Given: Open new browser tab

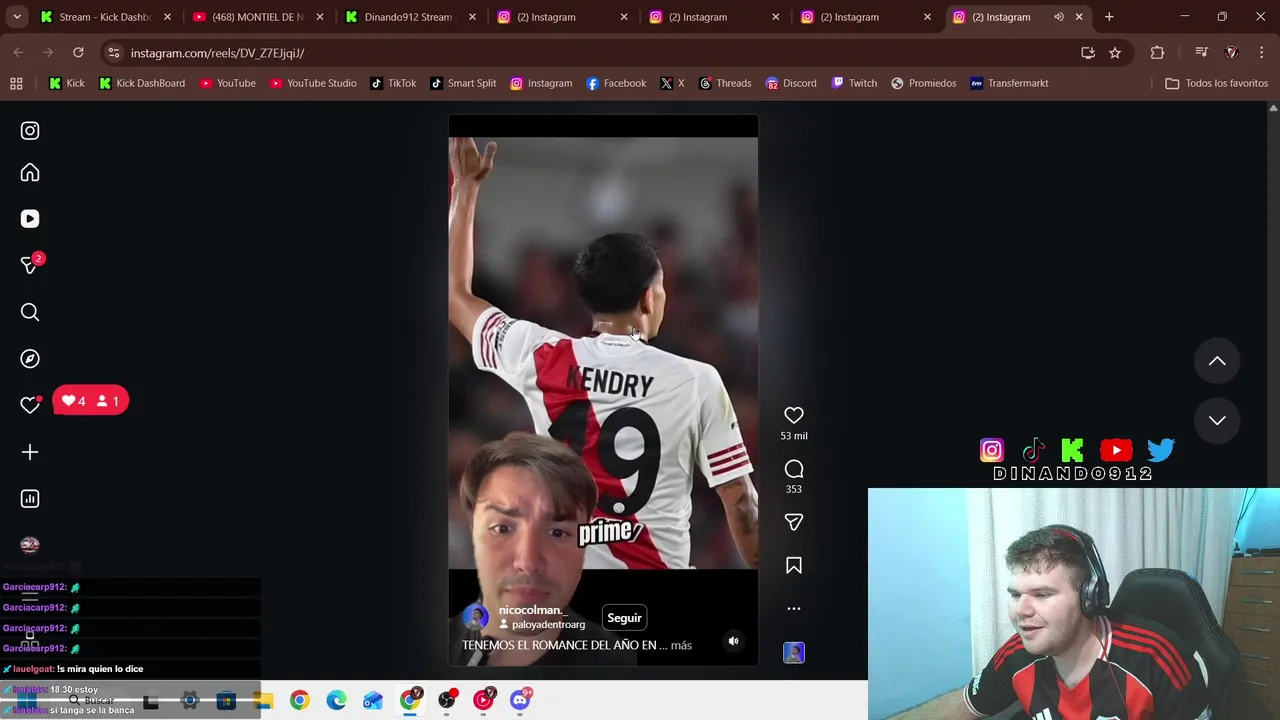Looking at the screenshot, I should pyautogui.click(x=1109, y=17).
